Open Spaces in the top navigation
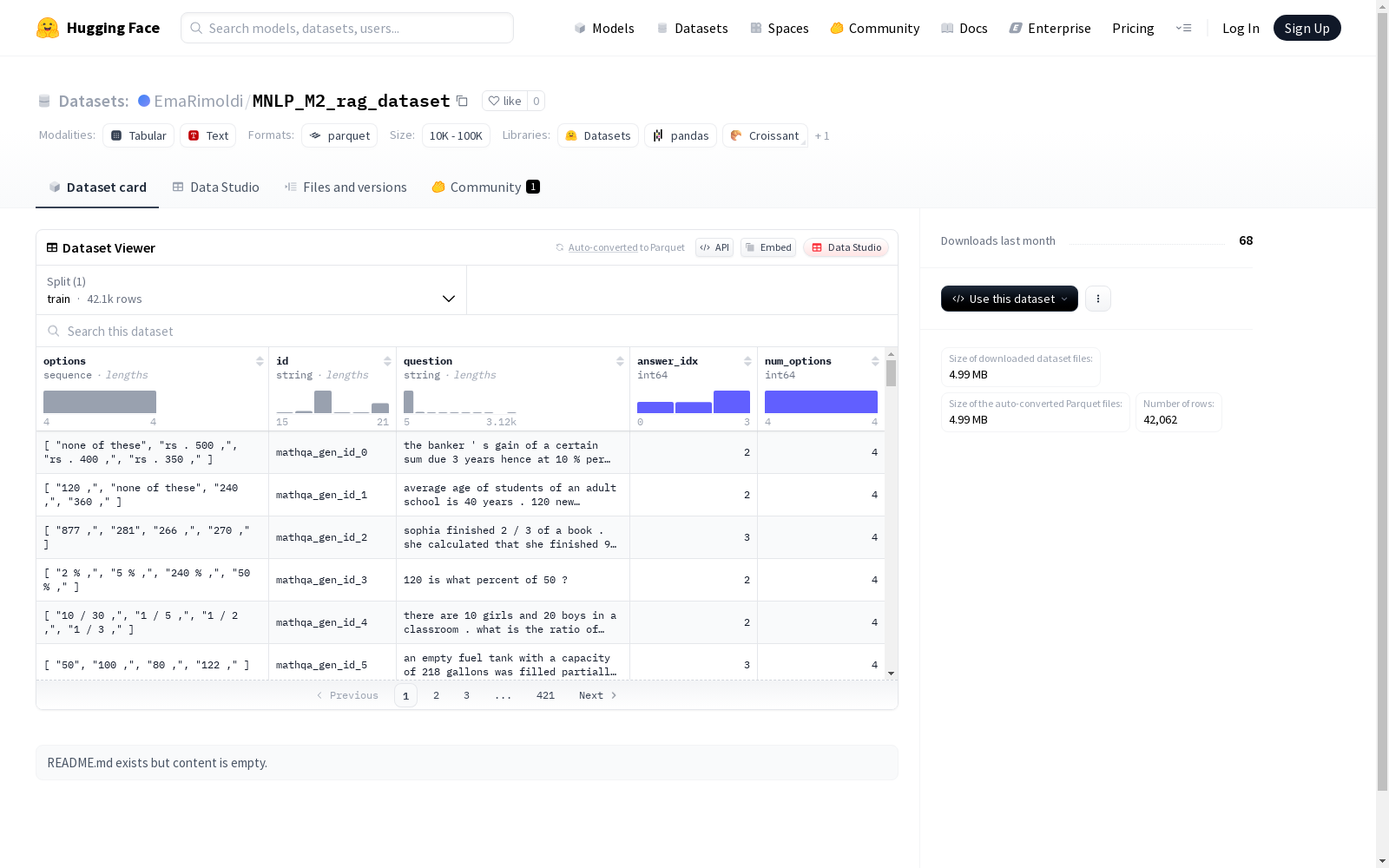 [x=780, y=28]
